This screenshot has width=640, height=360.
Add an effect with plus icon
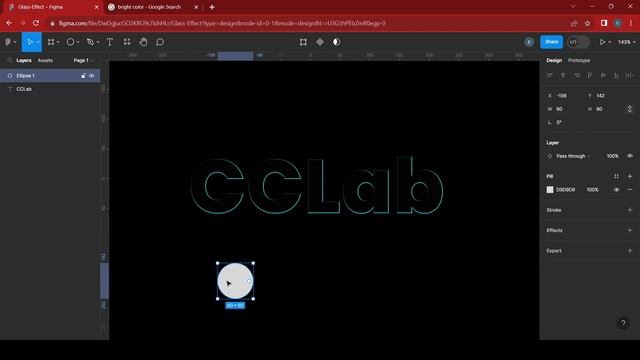pyautogui.click(x=630, y=231)
